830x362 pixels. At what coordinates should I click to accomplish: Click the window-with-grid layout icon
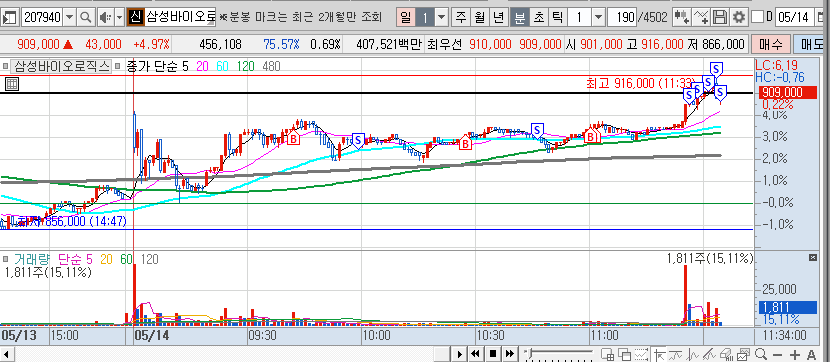click(607, 354)
